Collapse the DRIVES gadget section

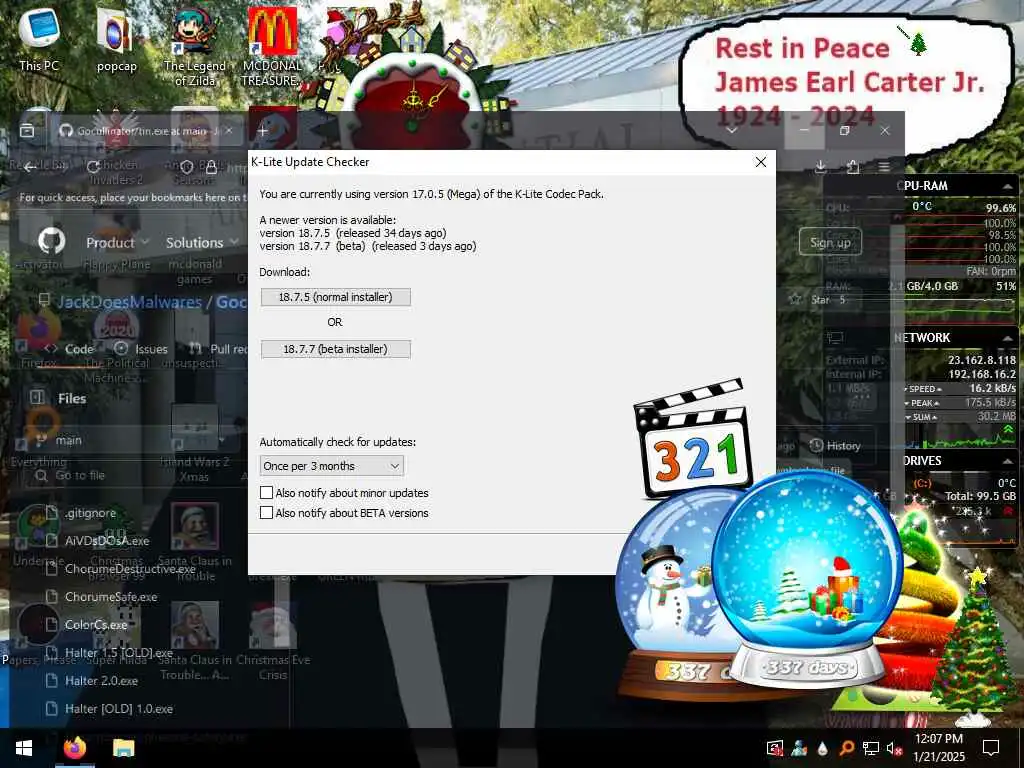(x=1008, y=460)
